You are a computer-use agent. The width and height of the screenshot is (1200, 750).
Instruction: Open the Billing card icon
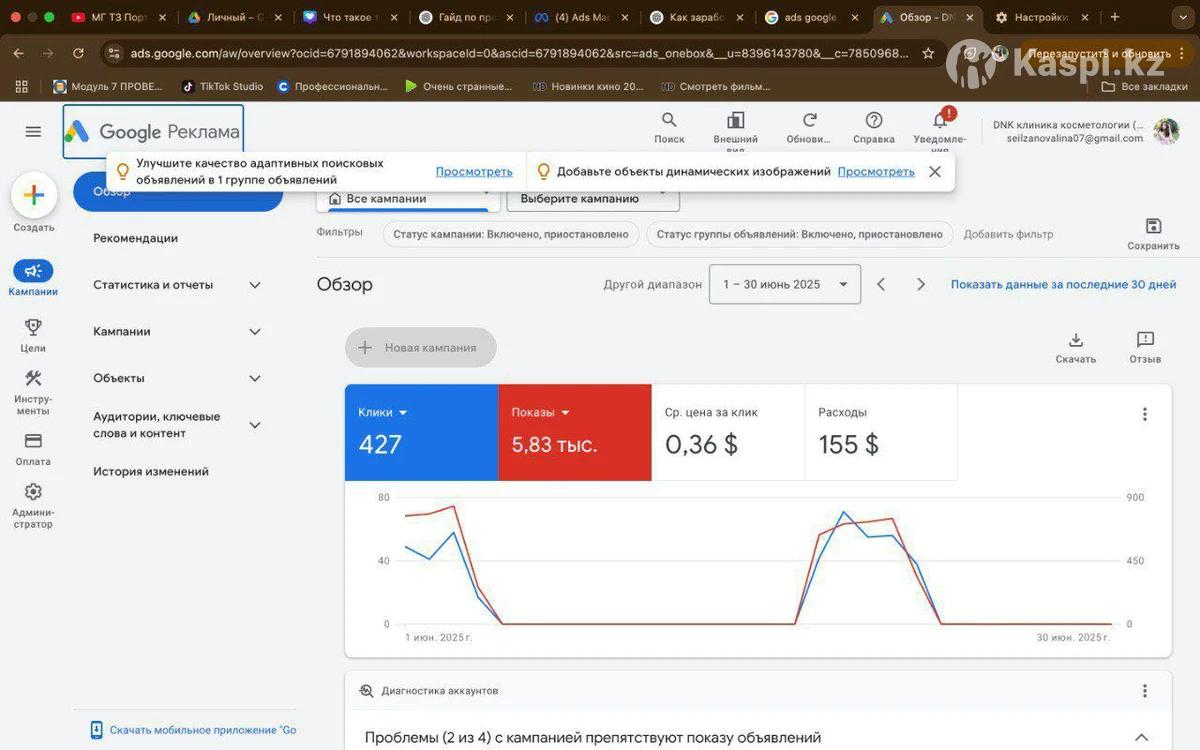(33, 441)
